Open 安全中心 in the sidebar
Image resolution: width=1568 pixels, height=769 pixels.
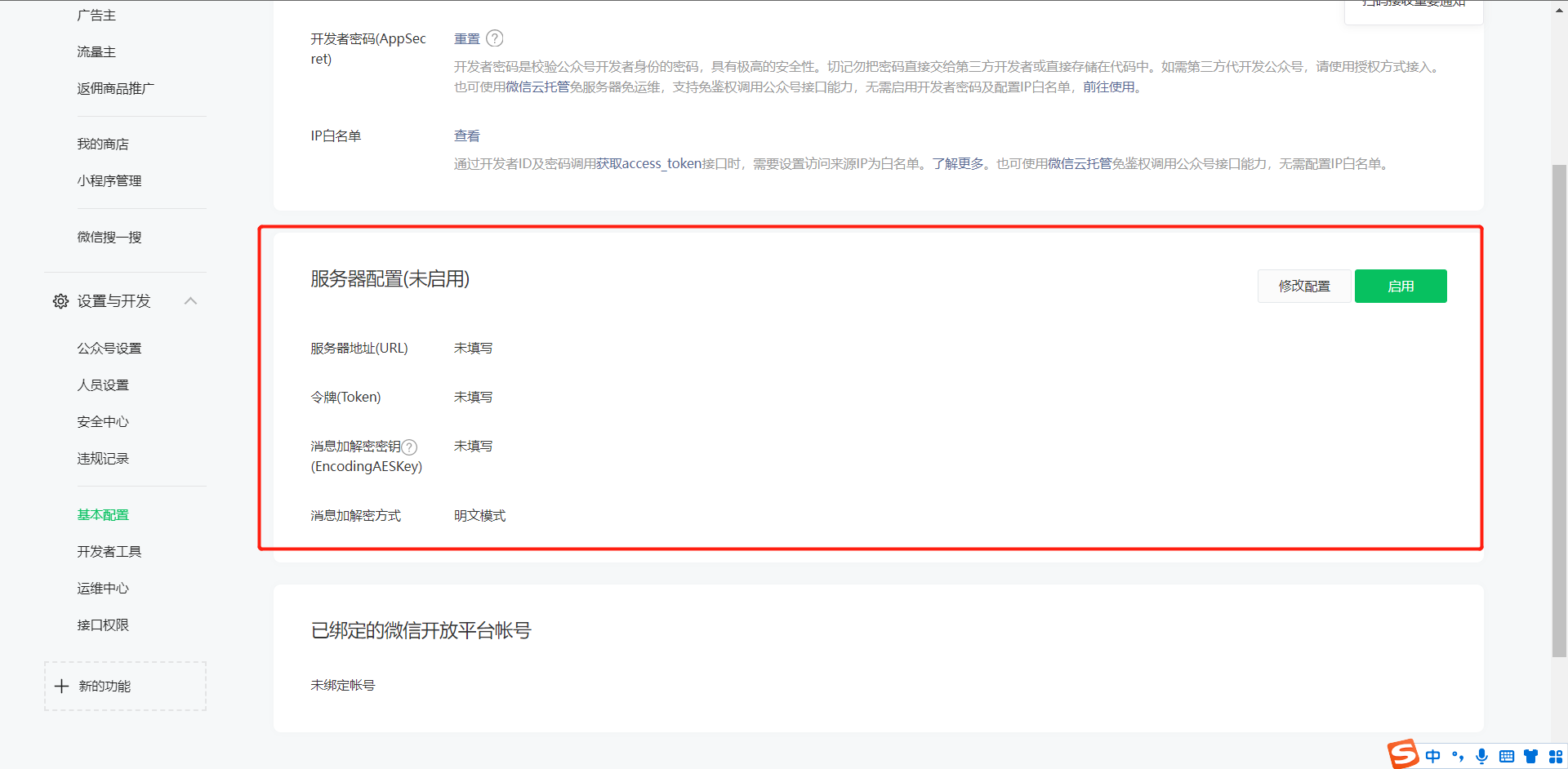point(103,422)
